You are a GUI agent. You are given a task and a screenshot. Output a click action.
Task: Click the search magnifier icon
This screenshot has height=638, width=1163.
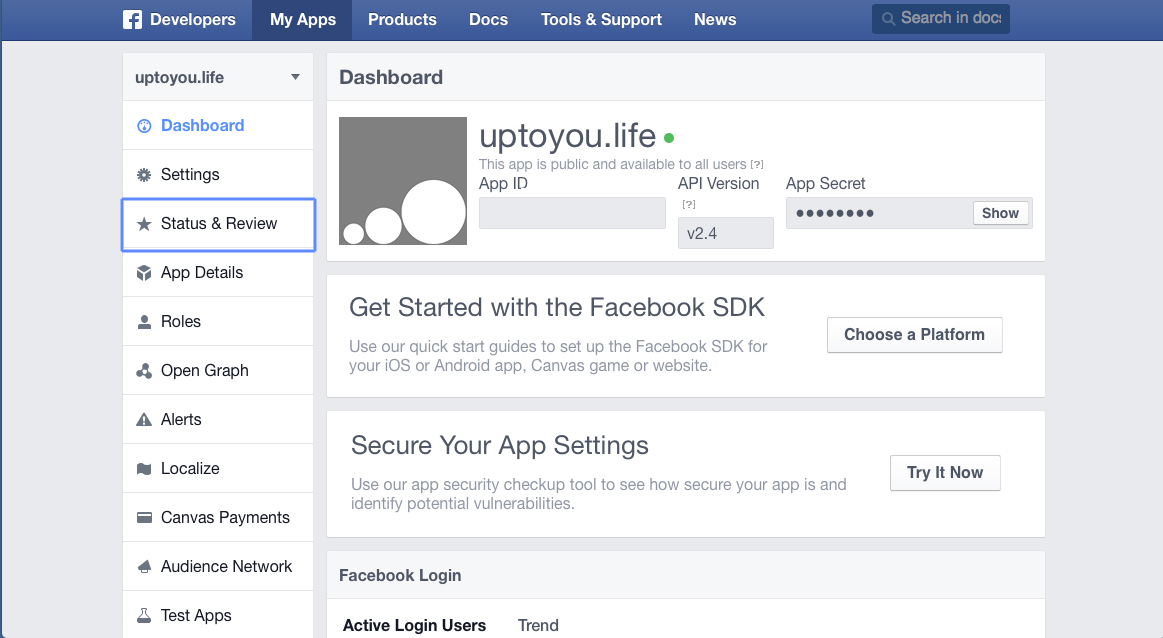coord(888,19)
